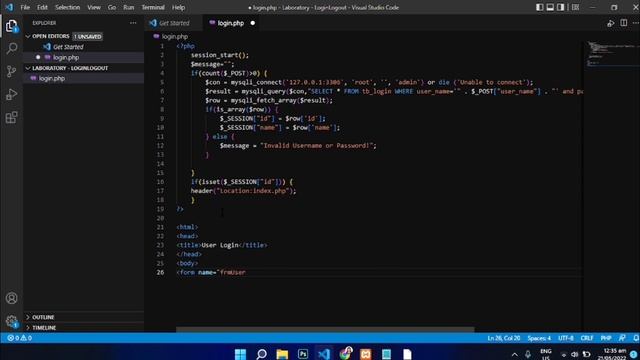Click Ln 26, Col 20 status entry
640x360 pixels.
coord(504,338)
